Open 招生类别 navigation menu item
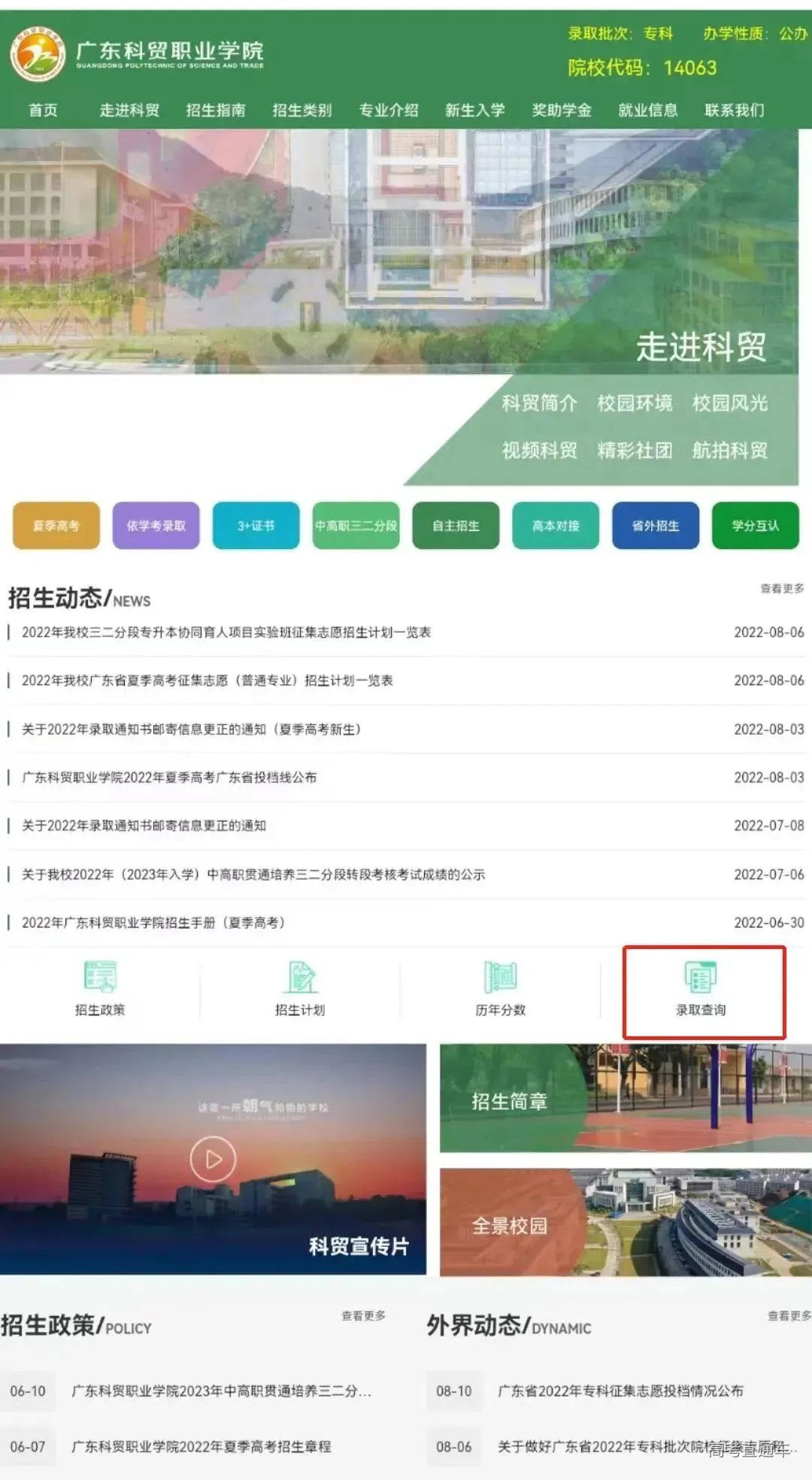 (x=302, y=111)
